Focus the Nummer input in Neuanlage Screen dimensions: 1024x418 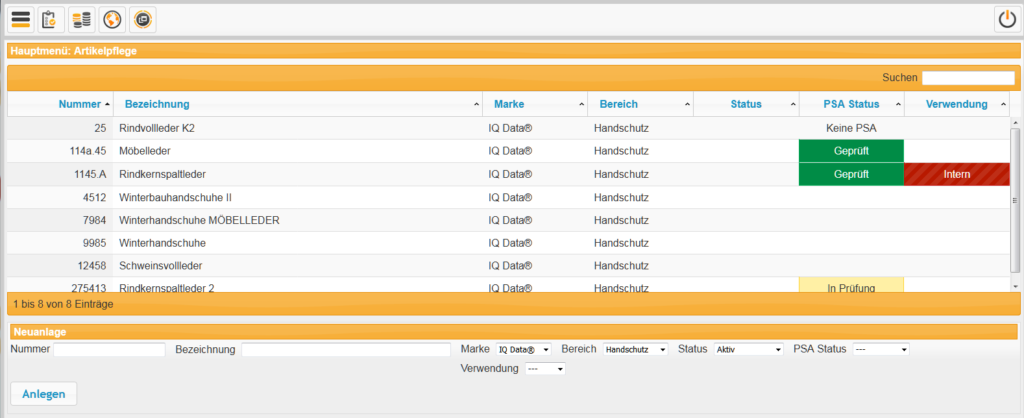[x=109, y=350]
